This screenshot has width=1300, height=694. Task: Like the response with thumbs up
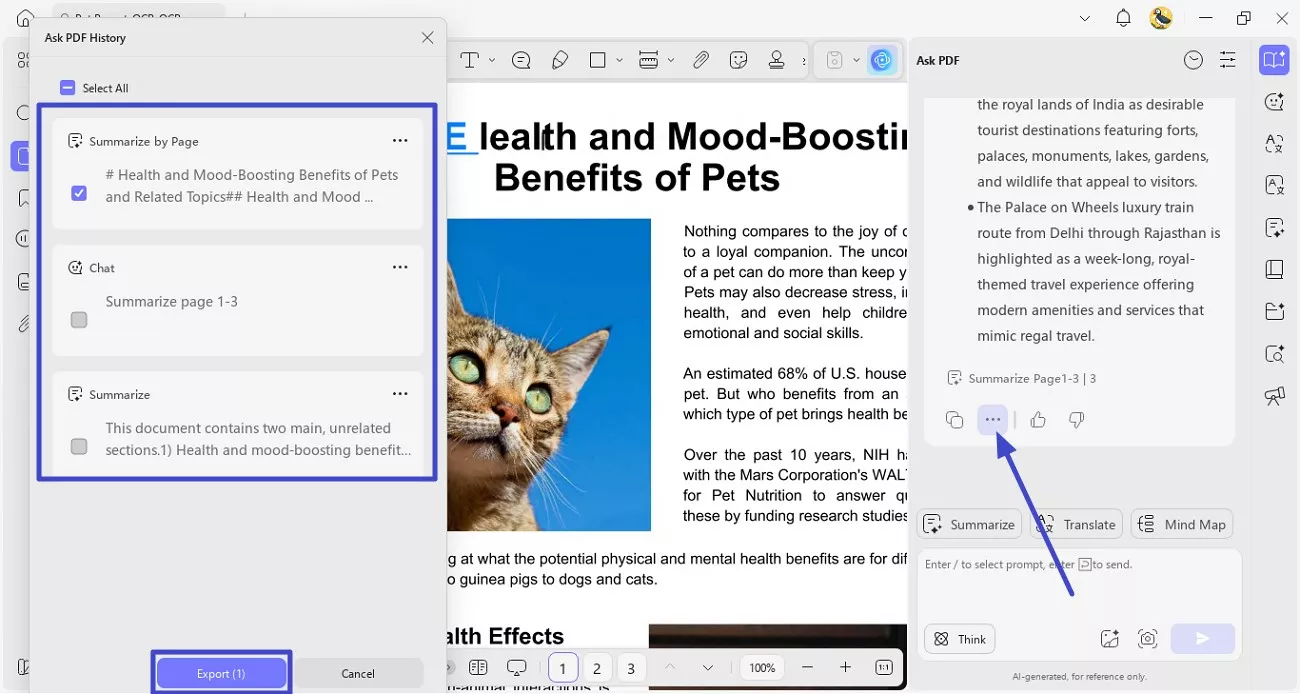pos(1038,420)
